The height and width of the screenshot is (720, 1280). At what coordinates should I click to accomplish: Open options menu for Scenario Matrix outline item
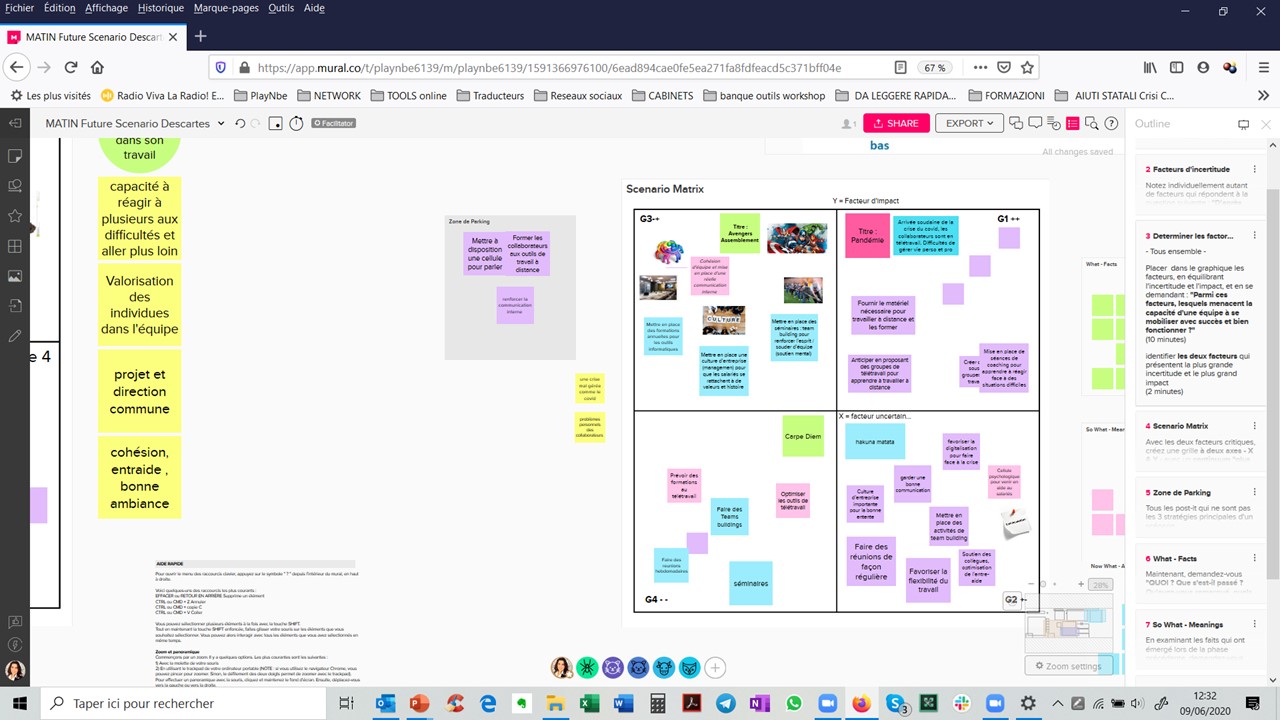(1254, 426)
